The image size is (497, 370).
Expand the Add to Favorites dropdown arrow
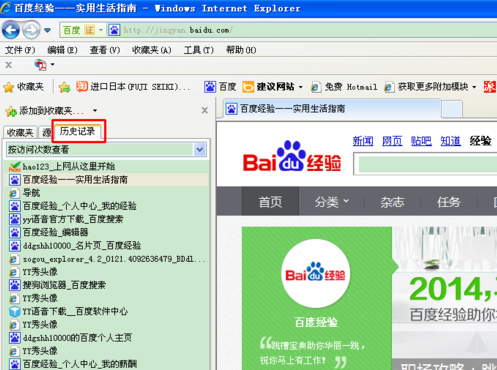[x=95, y=110]
